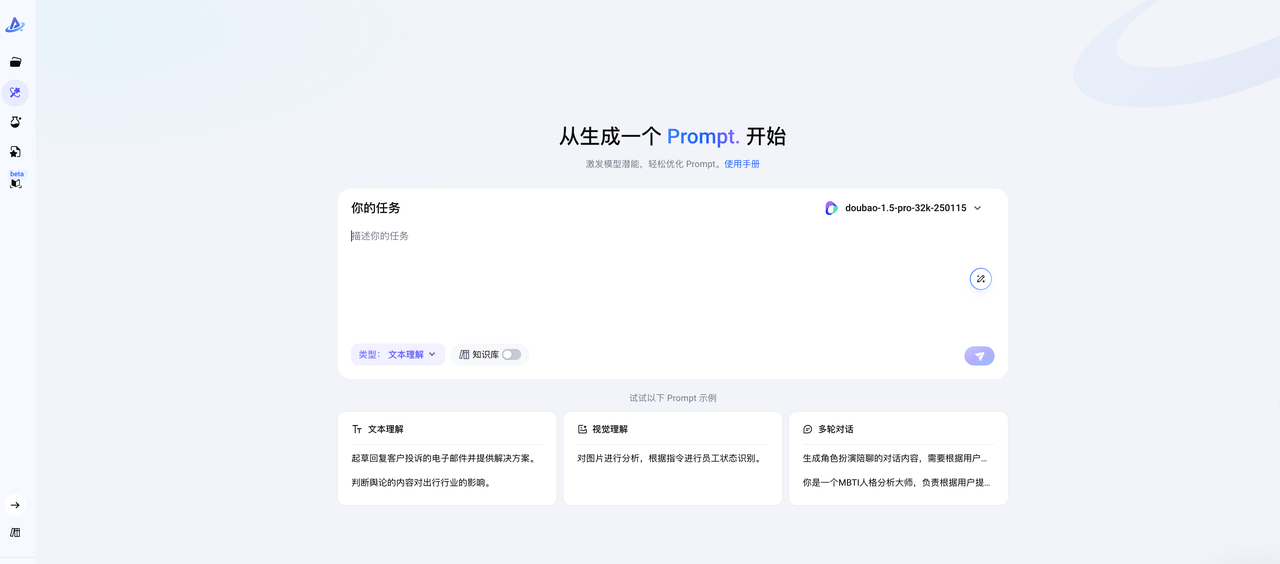Click the 多轮对话 card heading

[836, 429]
